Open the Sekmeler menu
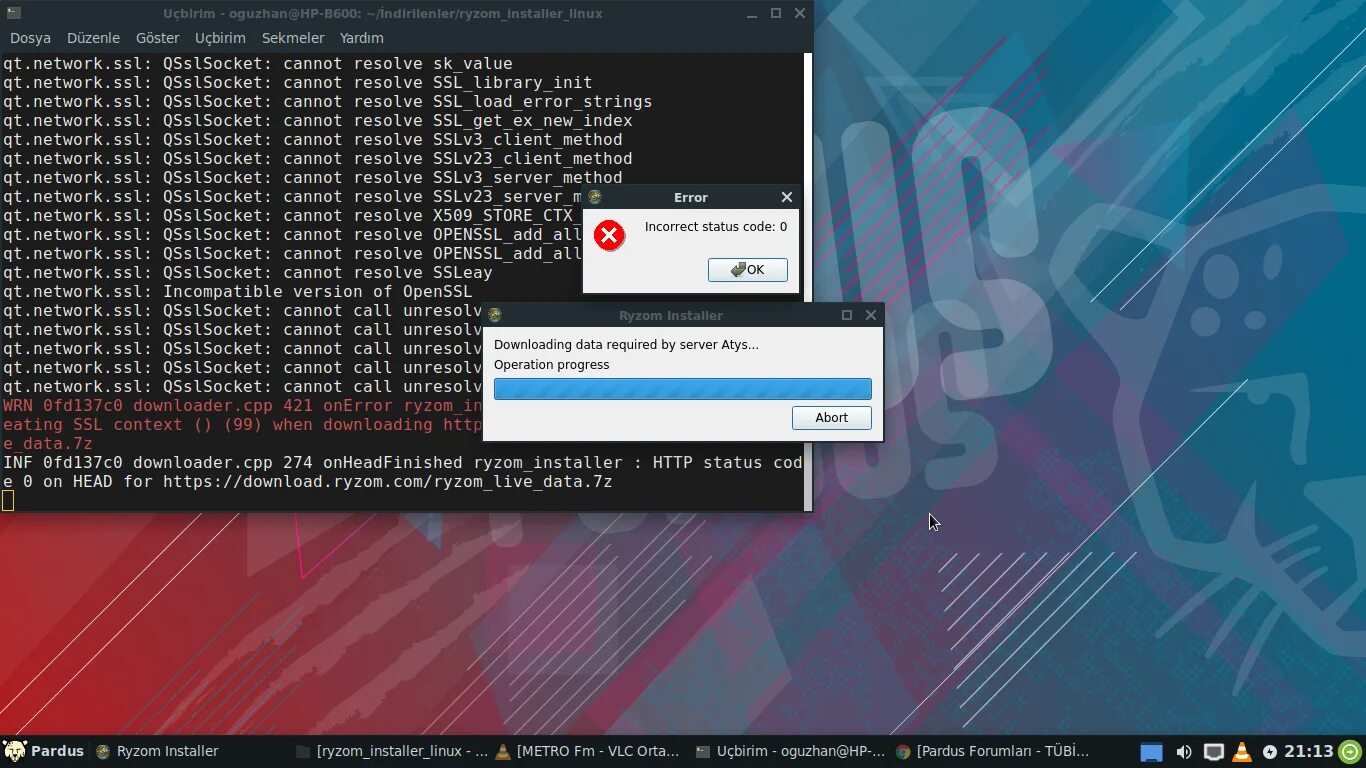1366x768 pixels. tap(293, 38)
